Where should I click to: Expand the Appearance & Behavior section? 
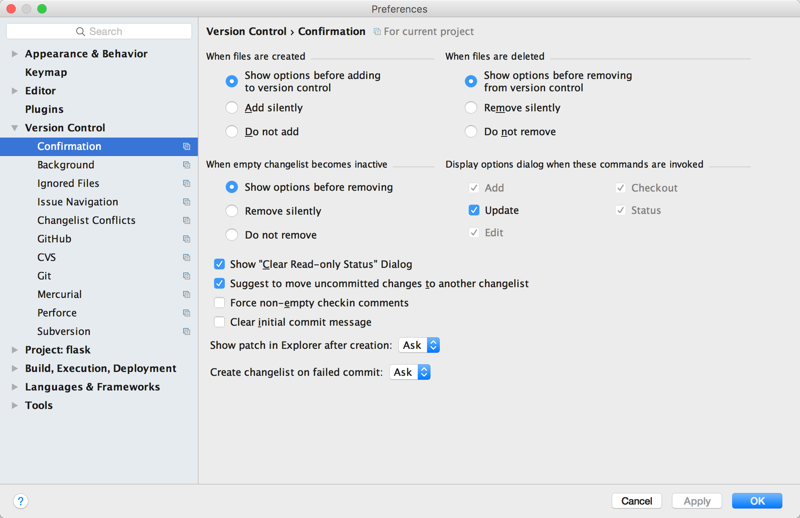coord(15,54)
